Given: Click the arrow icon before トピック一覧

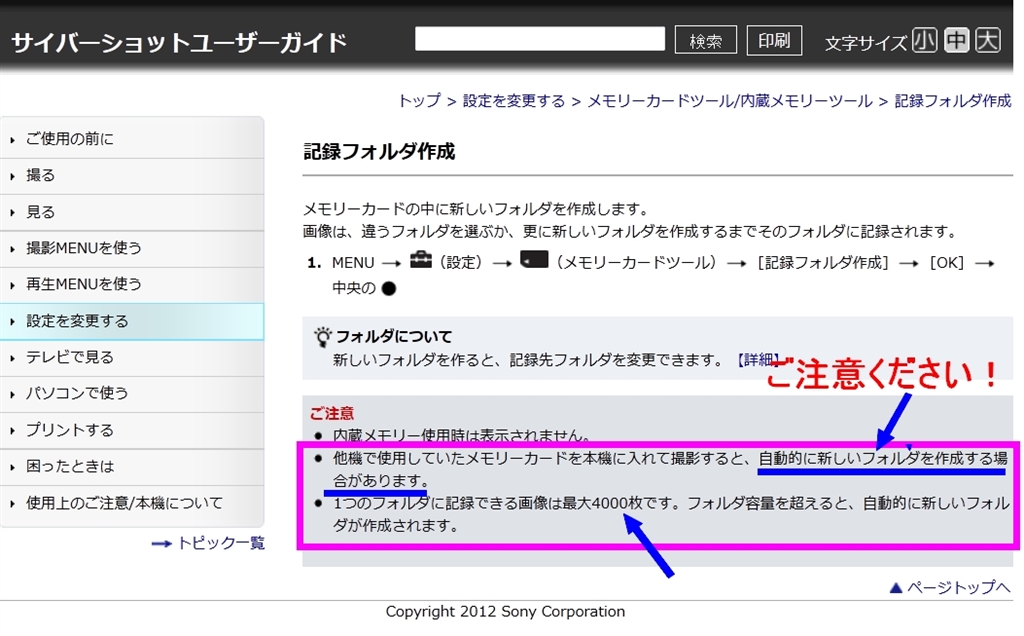Looking at the screenshot, I should point(161,543).
